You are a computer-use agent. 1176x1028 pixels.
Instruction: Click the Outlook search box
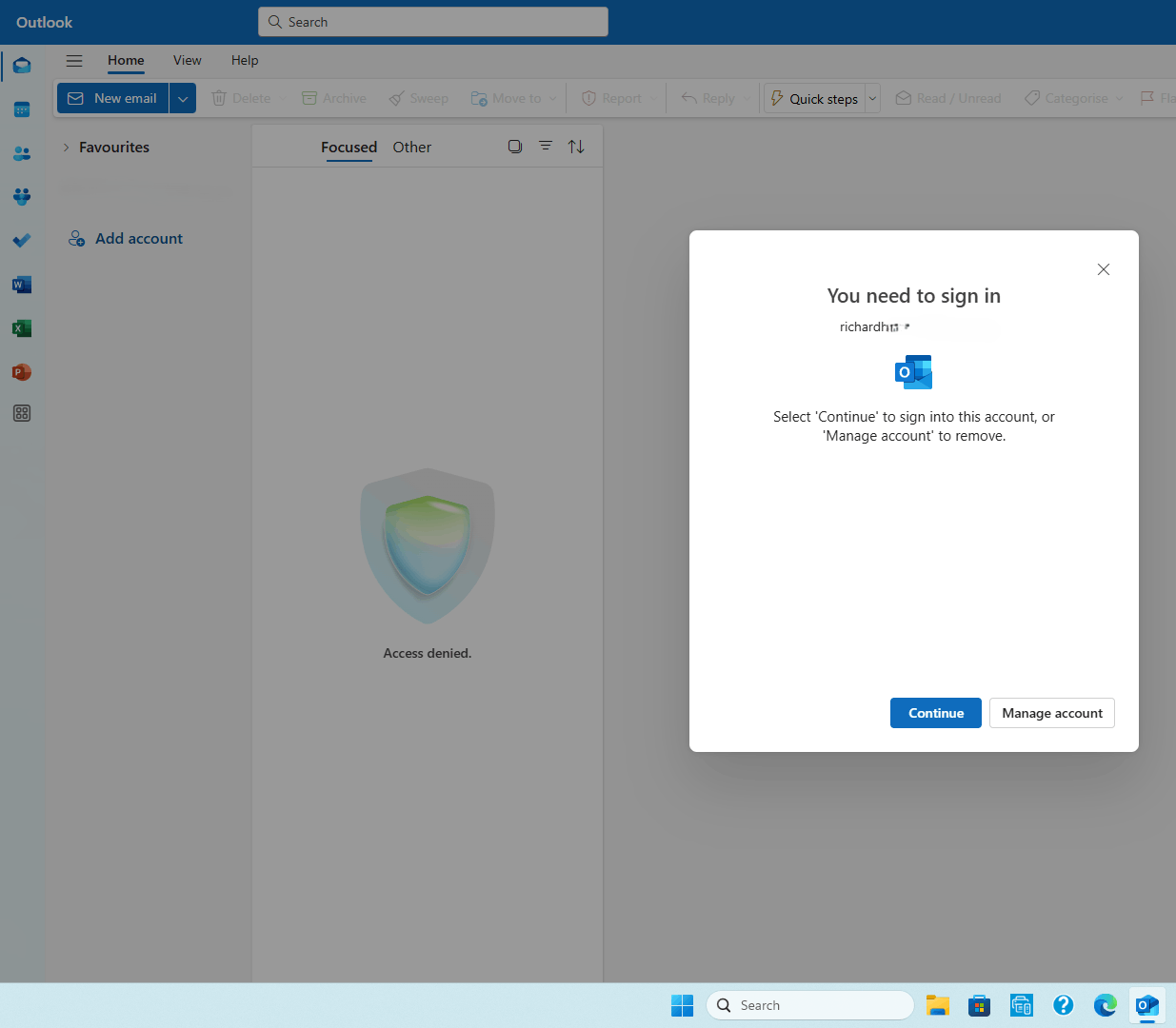pos(432,21)
